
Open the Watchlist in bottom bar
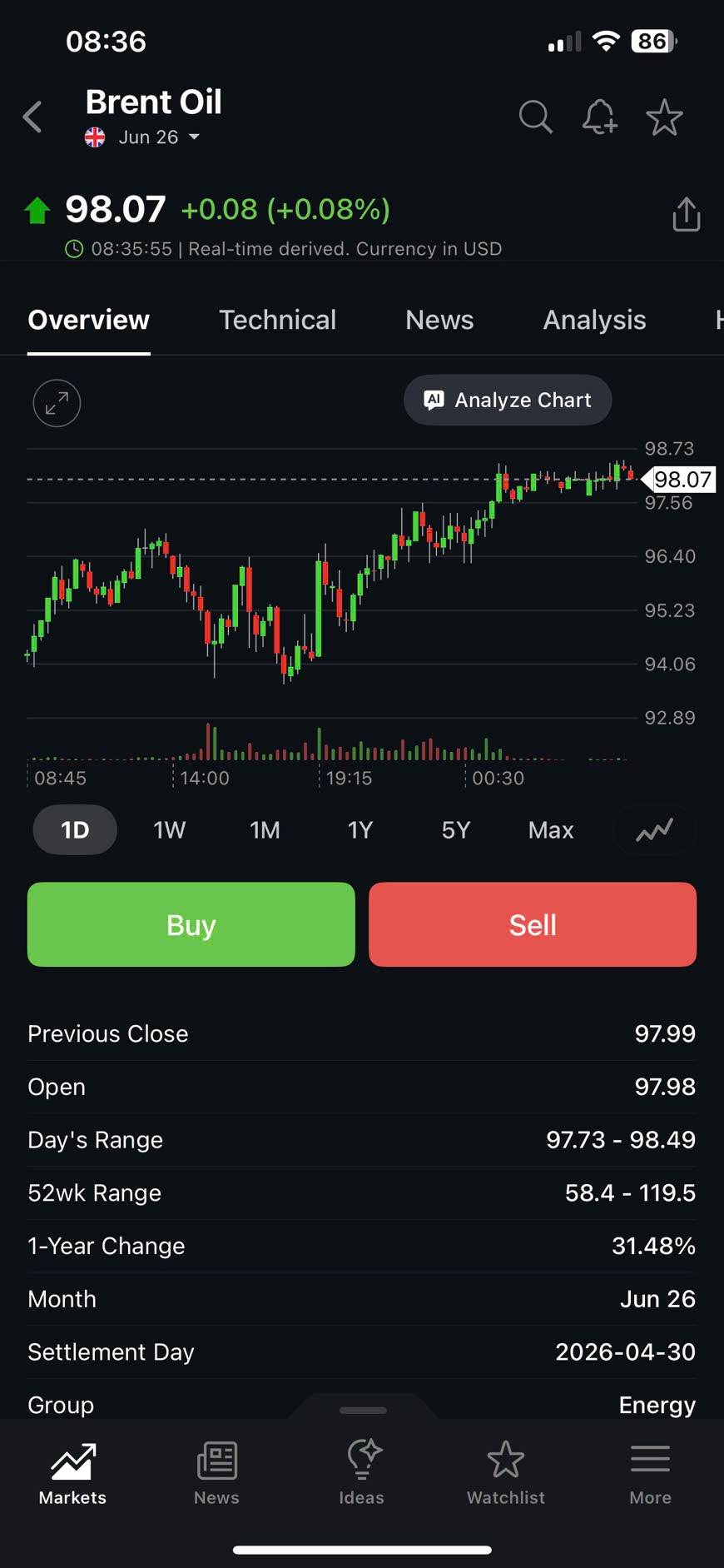(x=505, y=1472)
